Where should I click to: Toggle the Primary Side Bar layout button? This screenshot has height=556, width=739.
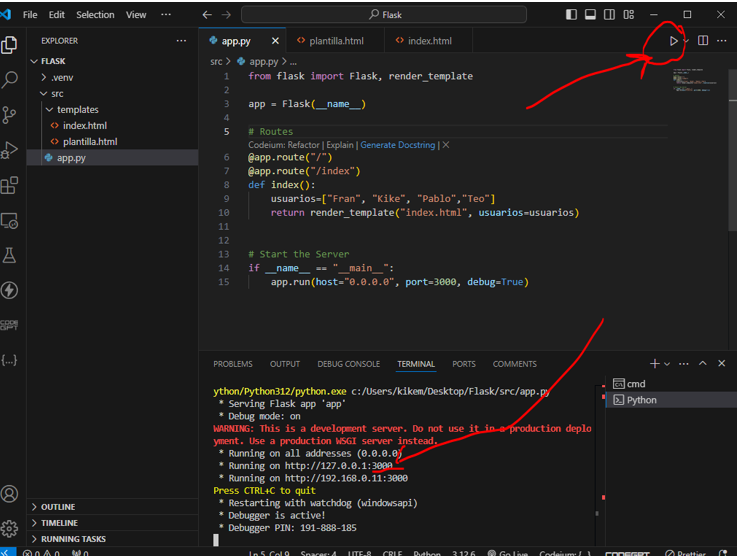pyautogui.click(x=571, y=15)
